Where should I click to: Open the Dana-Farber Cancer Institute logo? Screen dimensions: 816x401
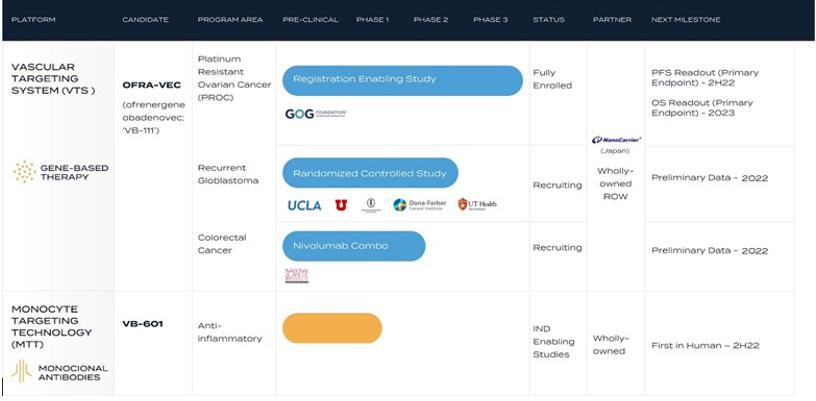419,205
